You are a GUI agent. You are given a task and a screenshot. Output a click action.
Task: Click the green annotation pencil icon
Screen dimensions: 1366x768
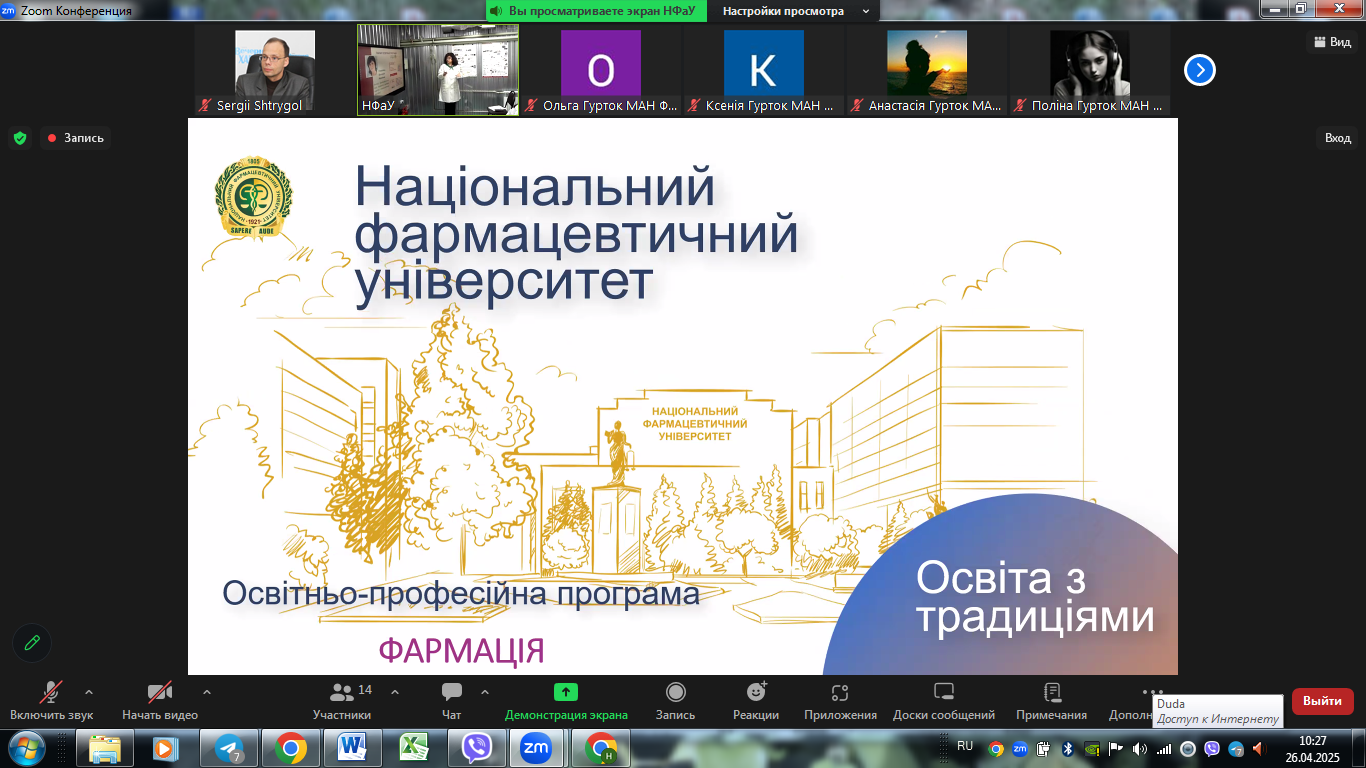[x=32, y=643]
